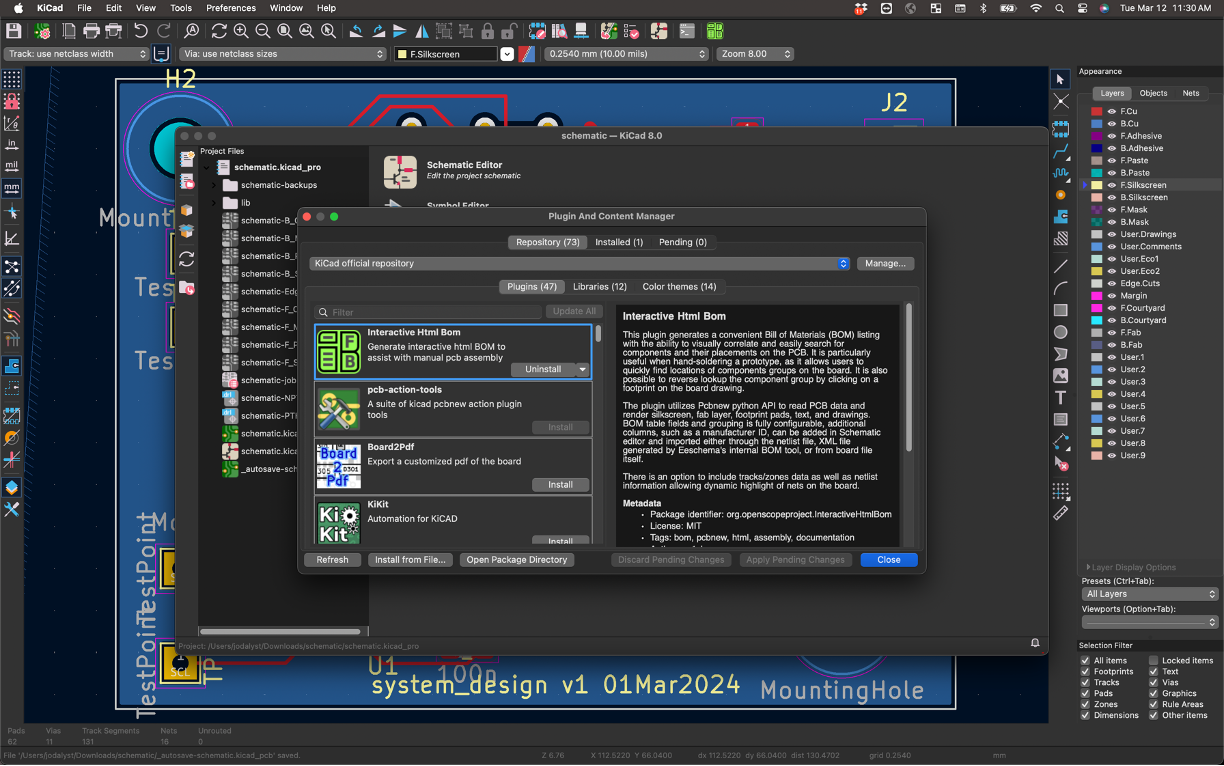Click the B.Cu layer color swatch

1096,124
